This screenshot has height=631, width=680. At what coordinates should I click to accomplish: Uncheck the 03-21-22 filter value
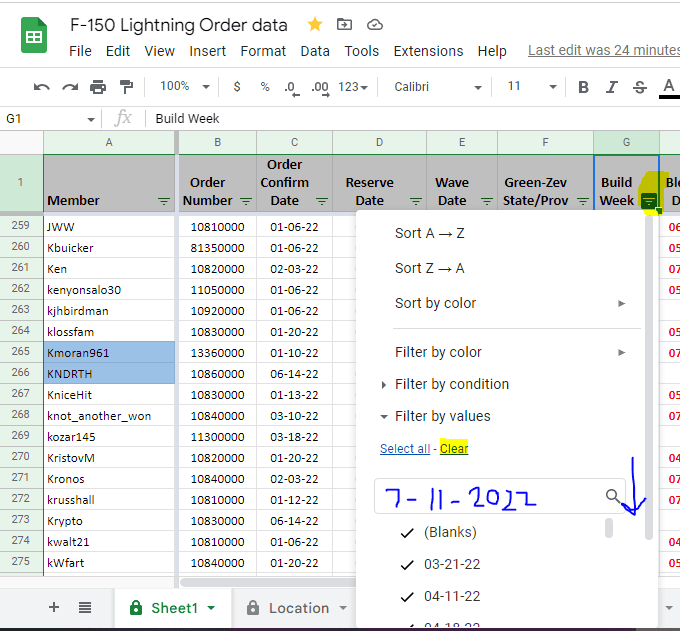(407, 564)
